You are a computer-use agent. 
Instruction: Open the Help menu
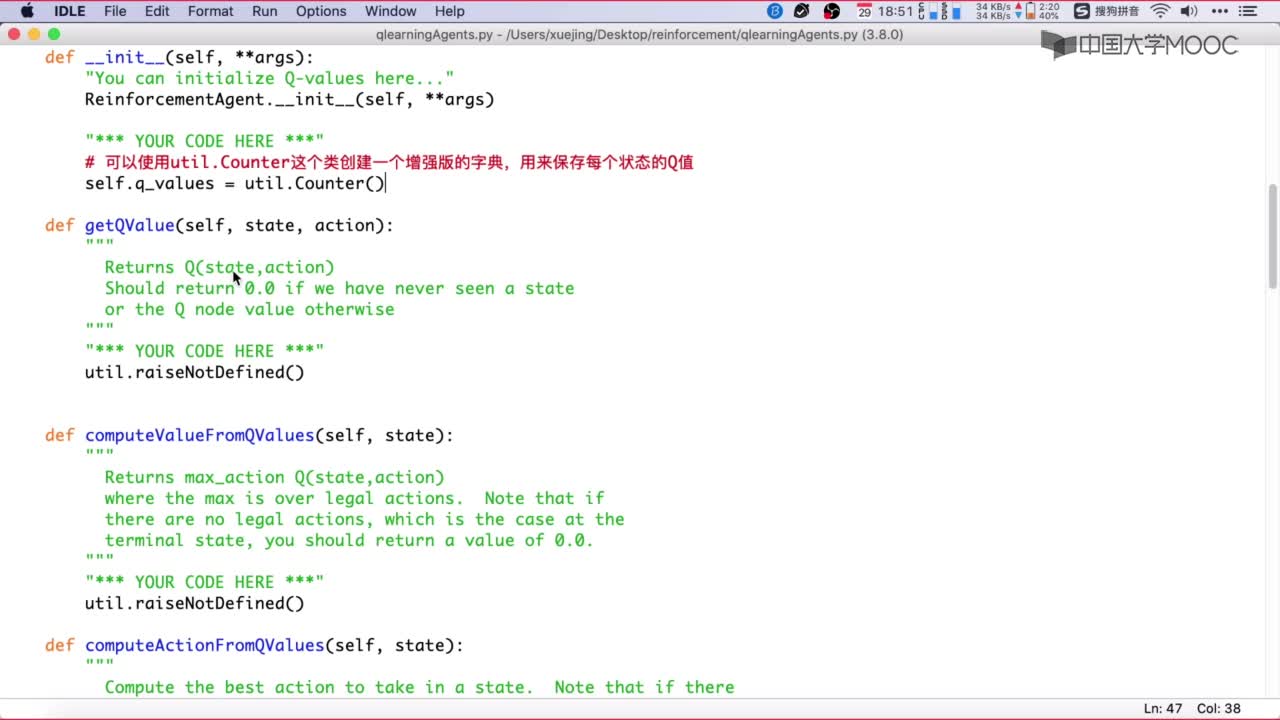450,11
